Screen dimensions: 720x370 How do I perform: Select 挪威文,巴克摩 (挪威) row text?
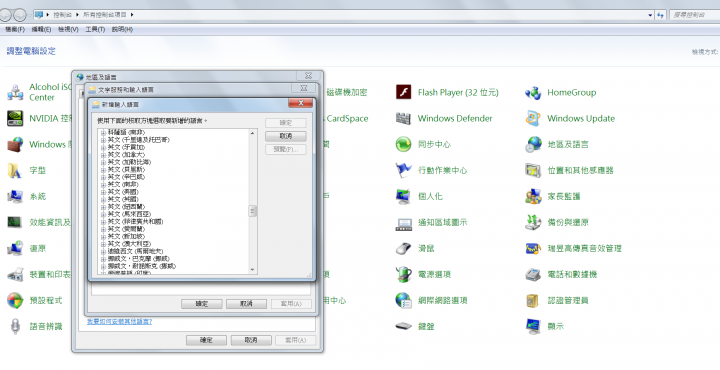[x=138, y=259]
